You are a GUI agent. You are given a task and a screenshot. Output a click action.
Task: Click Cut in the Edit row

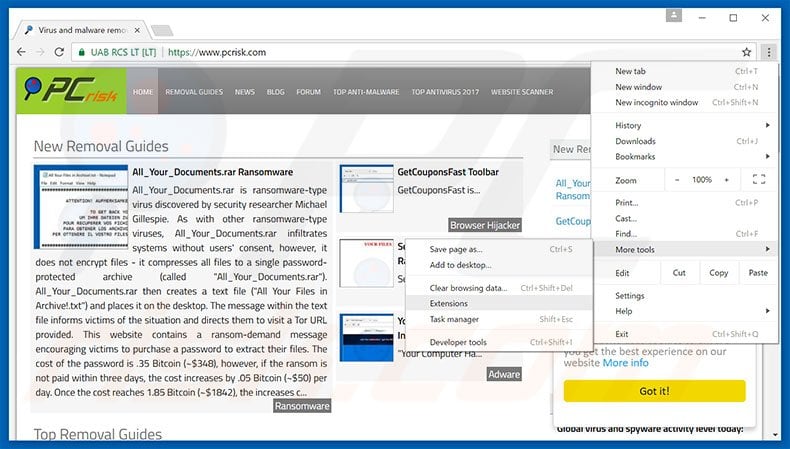coord(679,273)
